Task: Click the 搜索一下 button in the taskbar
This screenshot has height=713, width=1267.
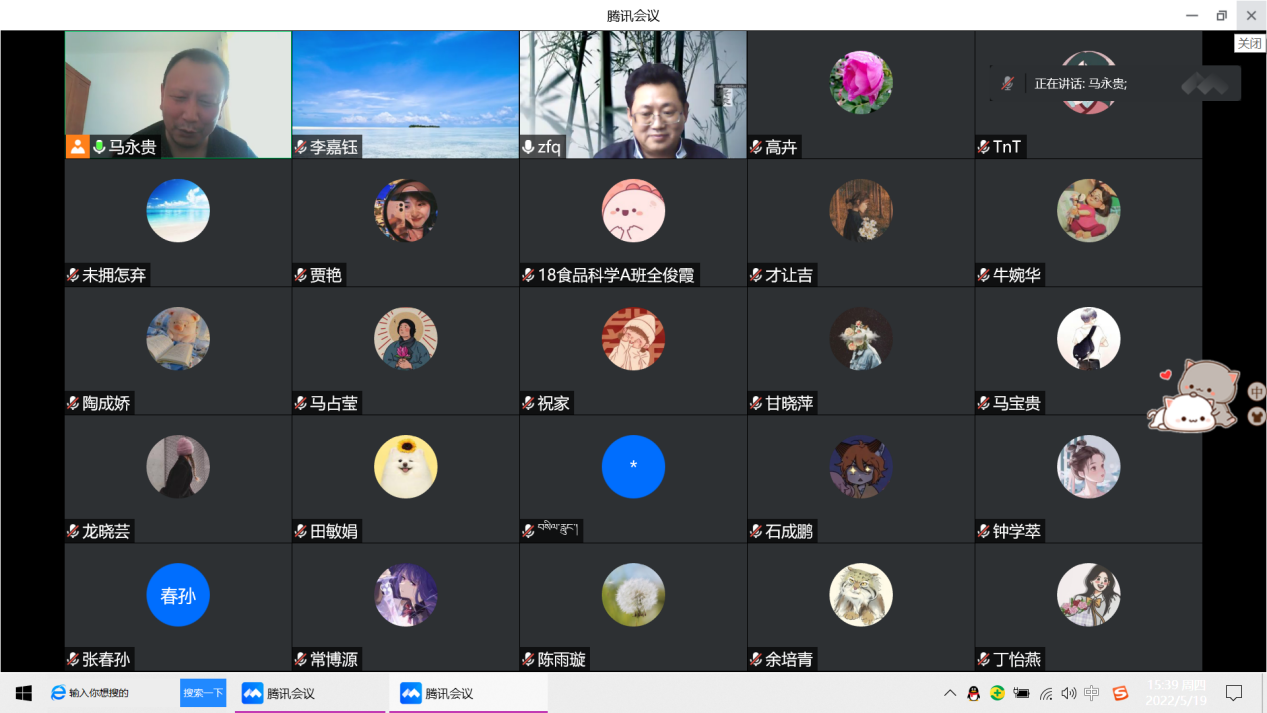Action: coord(203,693)
